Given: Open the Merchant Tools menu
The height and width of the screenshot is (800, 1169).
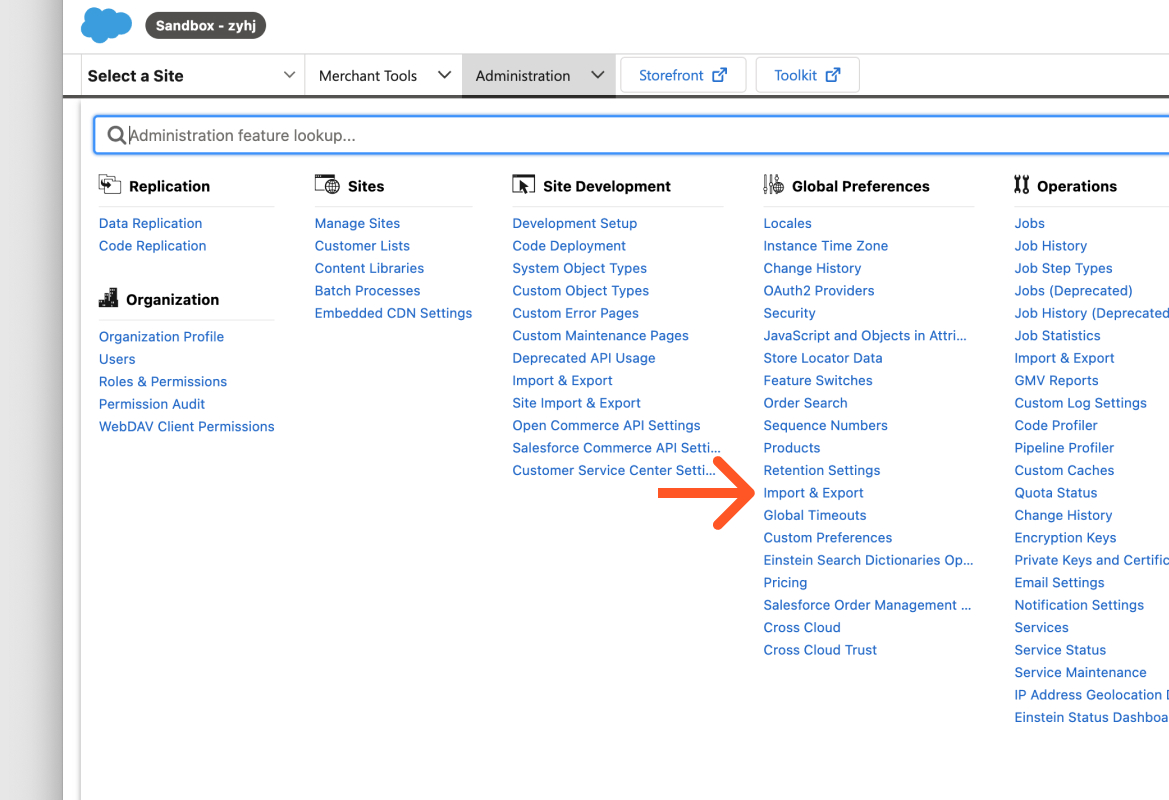Looking at the screenshot, I should point(384,75).
